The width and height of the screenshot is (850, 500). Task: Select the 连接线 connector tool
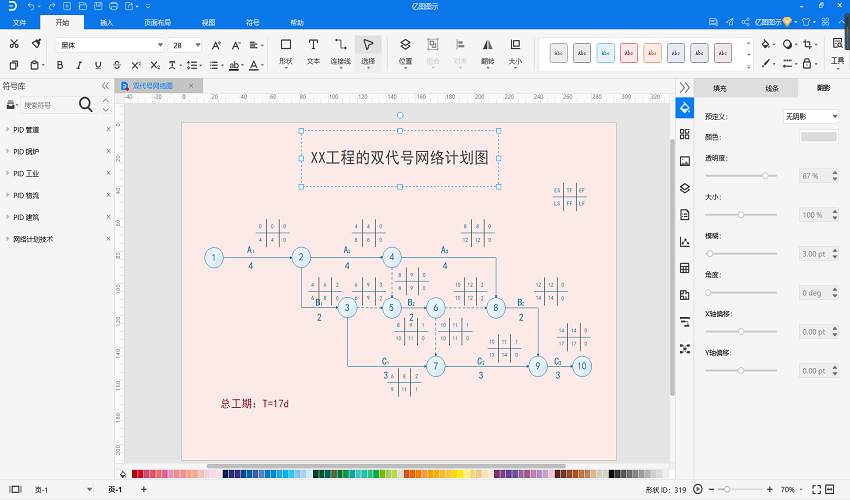(x=340, y=52)
